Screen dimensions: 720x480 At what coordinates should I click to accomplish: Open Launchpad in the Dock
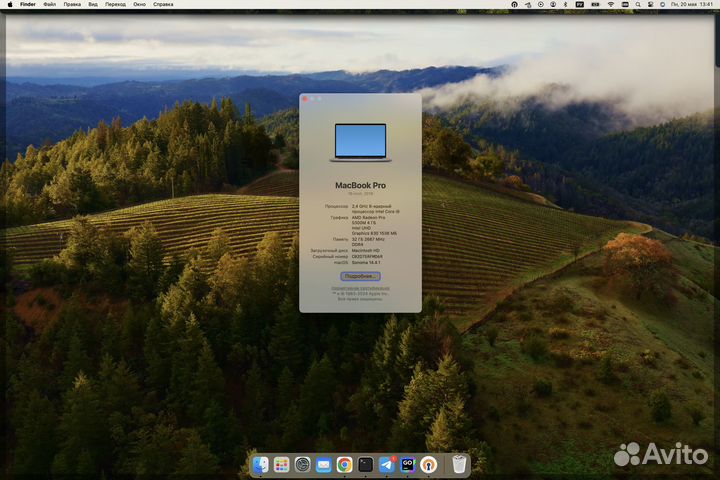coord(281,465)
